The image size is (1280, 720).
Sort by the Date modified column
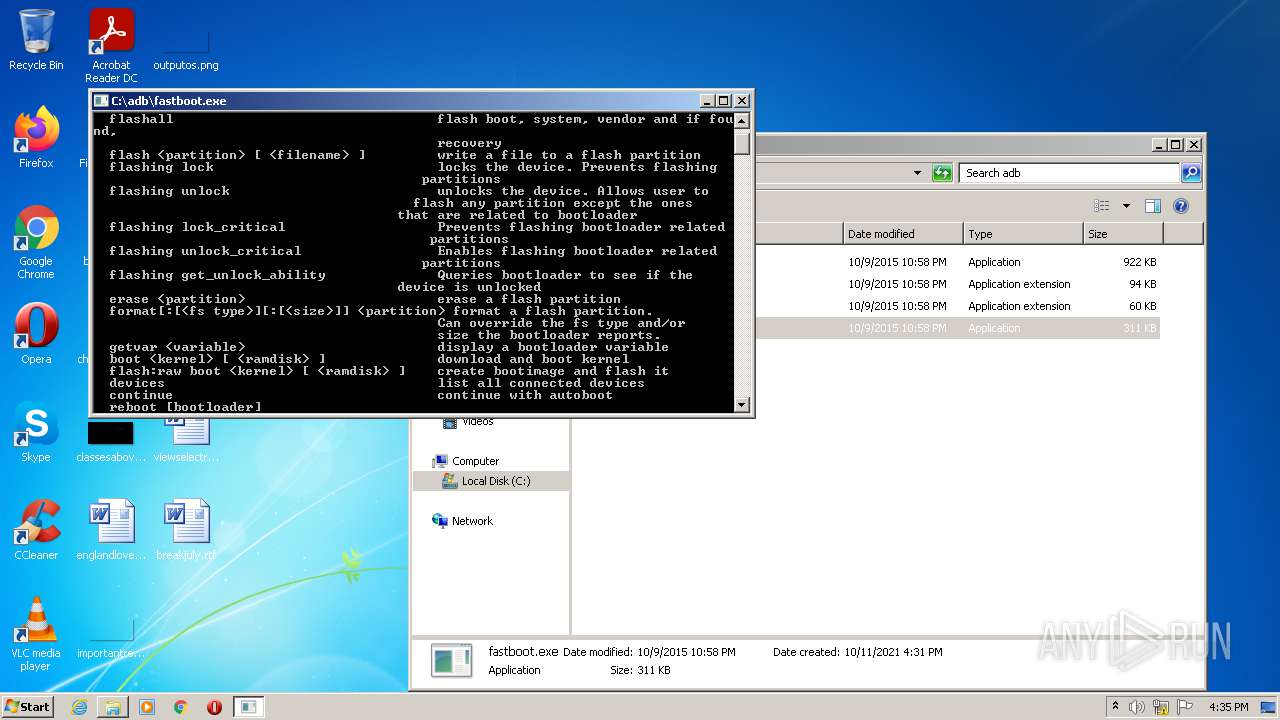(x=903, y=234)
